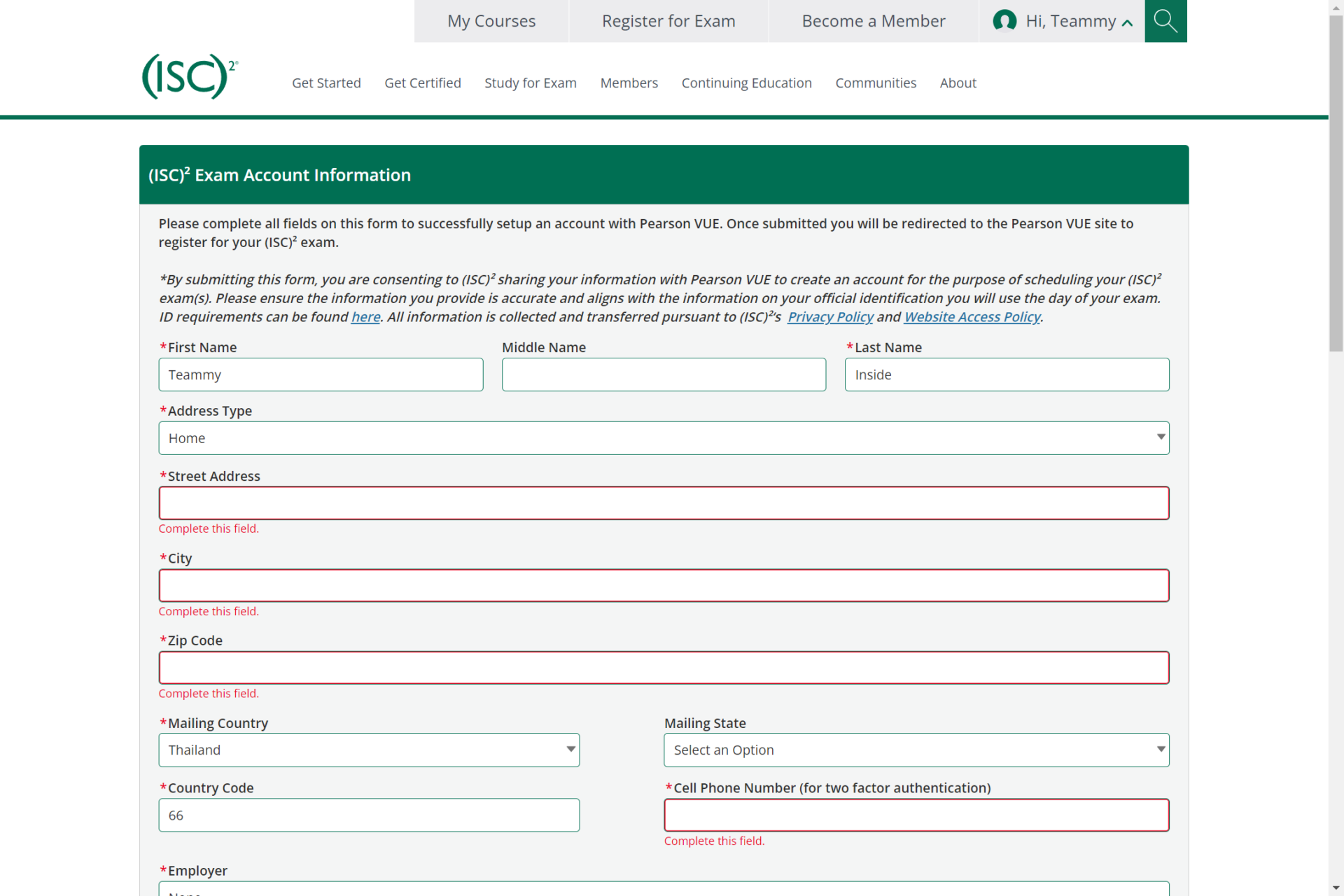Screen dimensions: 1344x896
Task: Open the Register for Exam tab
Action: click(x=668, y=22)
